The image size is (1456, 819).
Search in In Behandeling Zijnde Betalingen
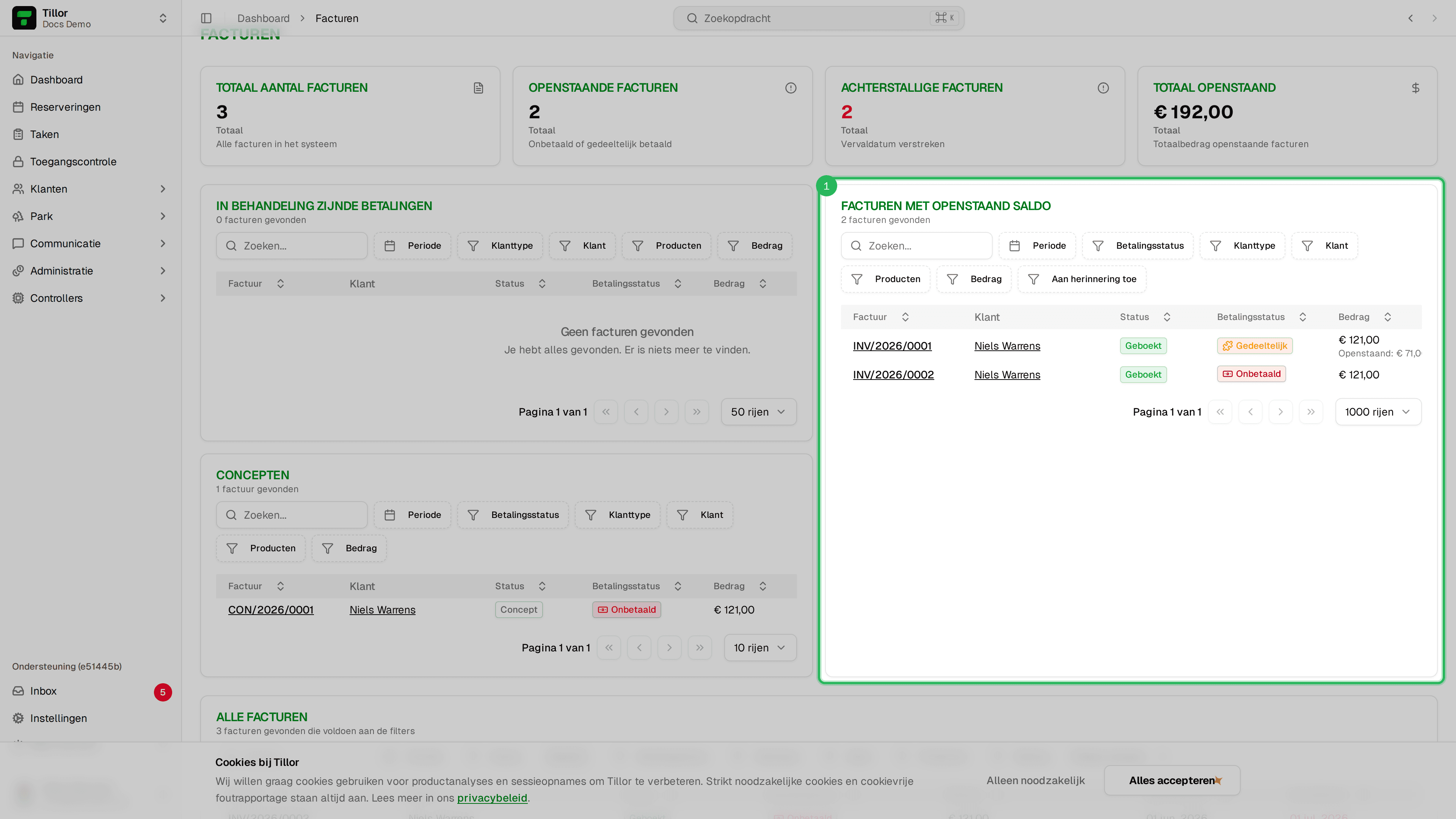pyautogui.click(x=292, y=246)
